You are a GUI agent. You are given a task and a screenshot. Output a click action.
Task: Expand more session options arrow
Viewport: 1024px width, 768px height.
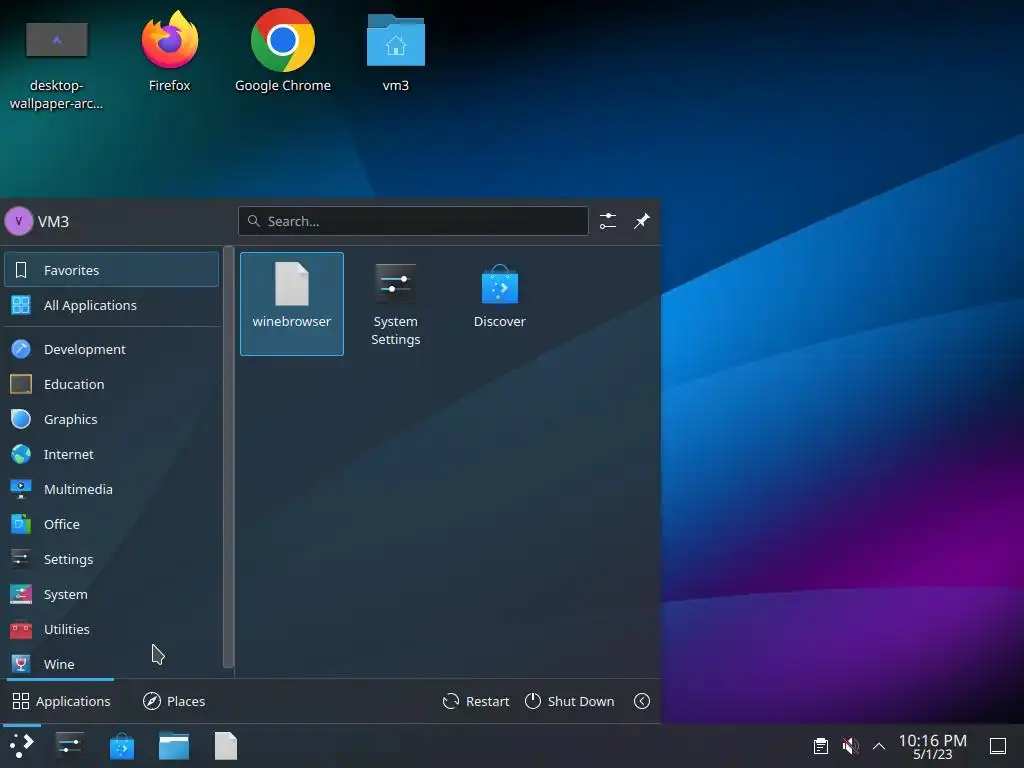pos(642,701)
